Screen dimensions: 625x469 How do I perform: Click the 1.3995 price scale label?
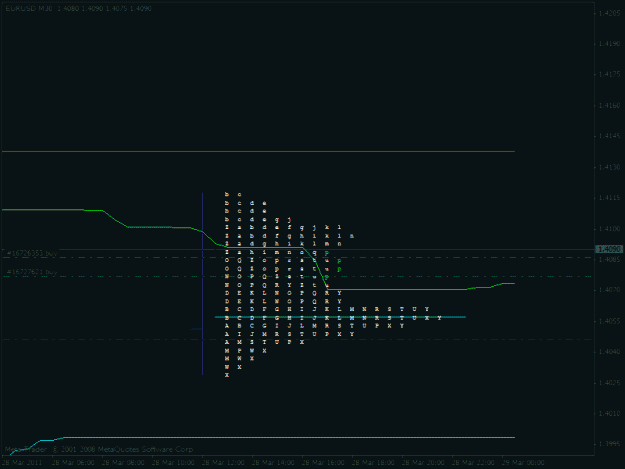tap(609, 444)
